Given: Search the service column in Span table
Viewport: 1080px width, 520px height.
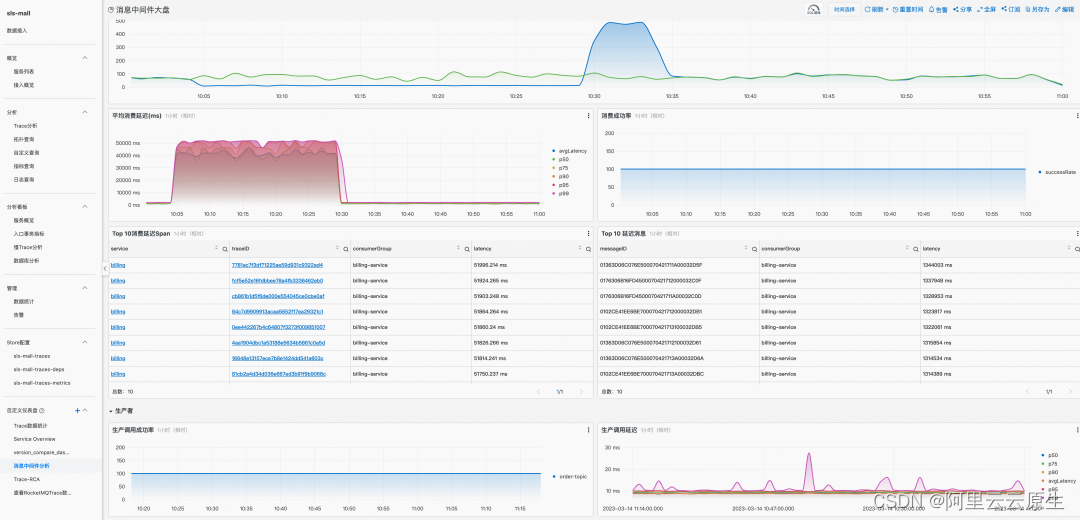Looking at the screenshot, I should pos(225,249).
